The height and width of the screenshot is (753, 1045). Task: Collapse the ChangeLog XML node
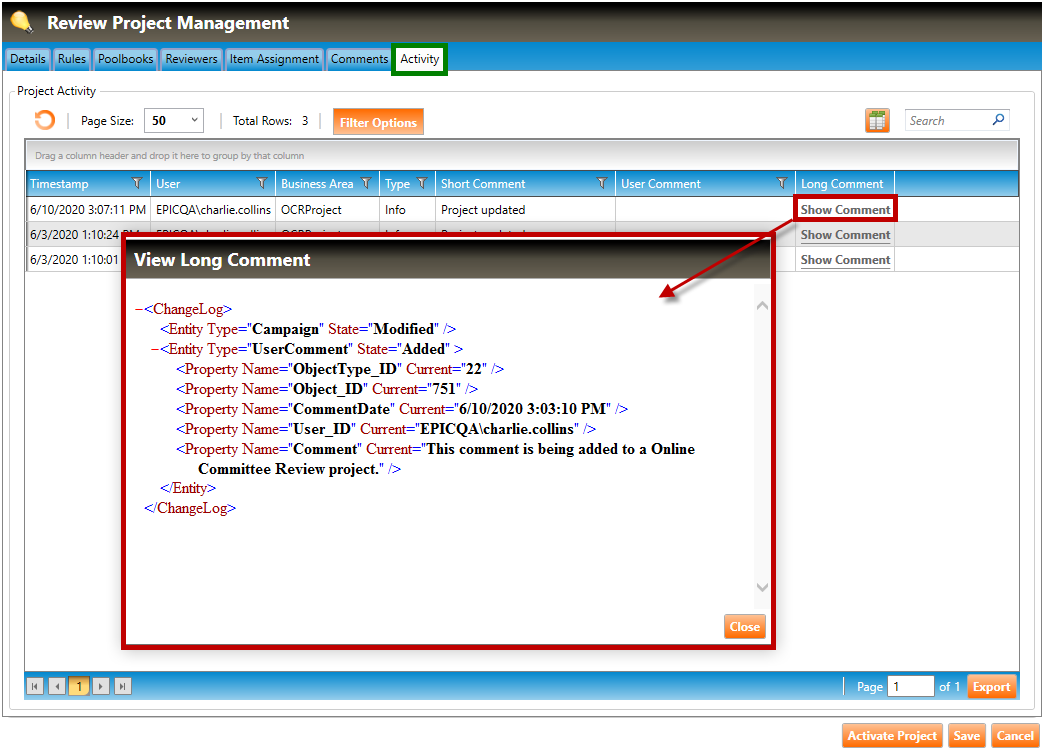[x=139, y=310]
